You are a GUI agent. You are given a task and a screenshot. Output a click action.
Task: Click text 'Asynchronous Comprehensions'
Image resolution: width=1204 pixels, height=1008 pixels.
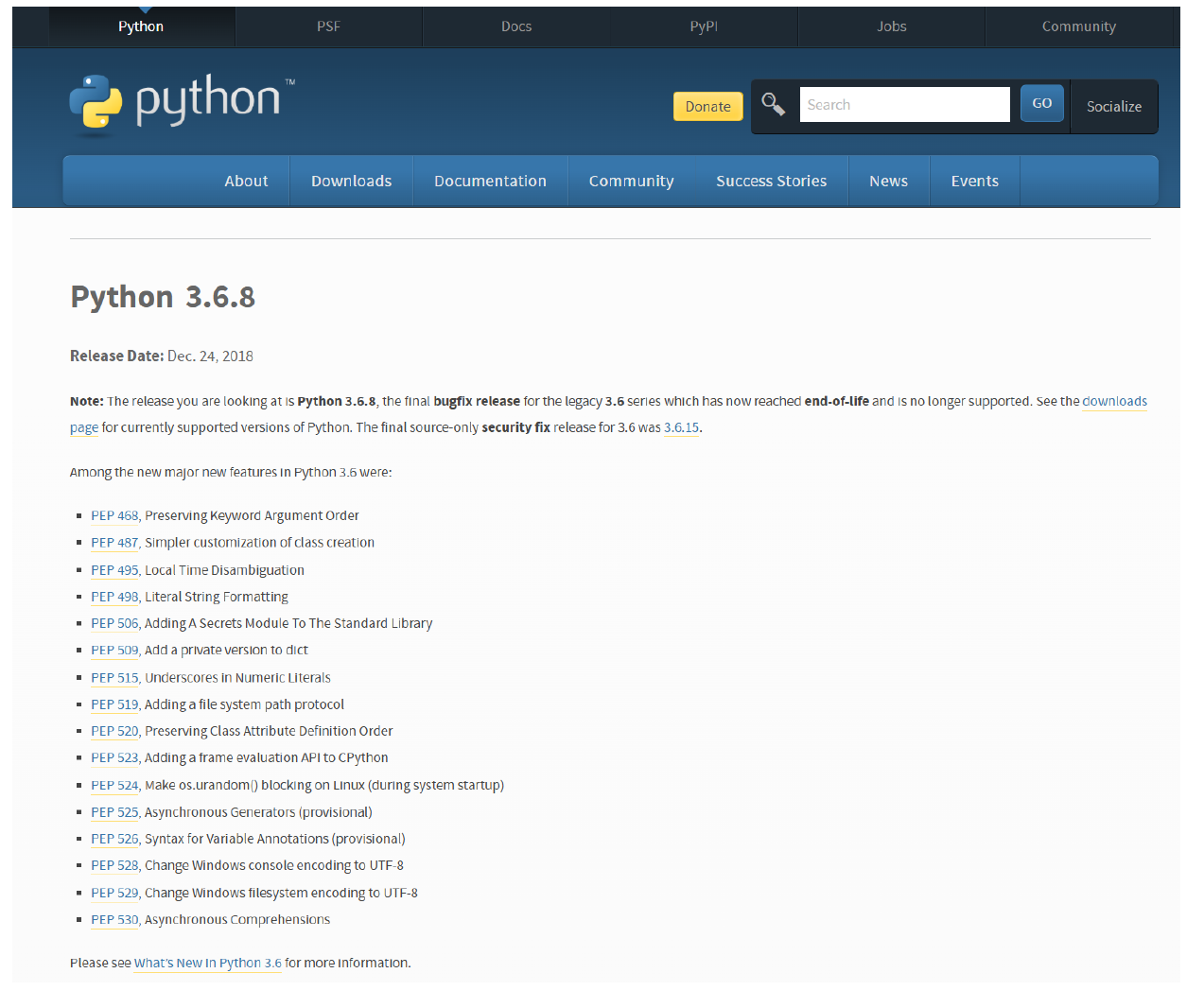[237, 920]
